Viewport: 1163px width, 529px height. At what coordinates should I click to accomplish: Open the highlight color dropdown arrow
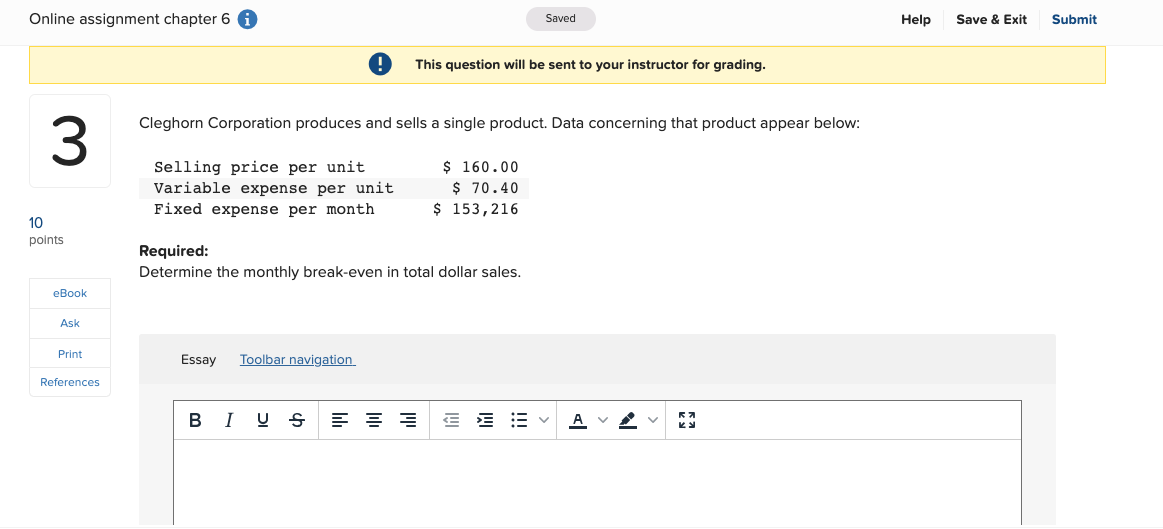[x=653, y=421]
